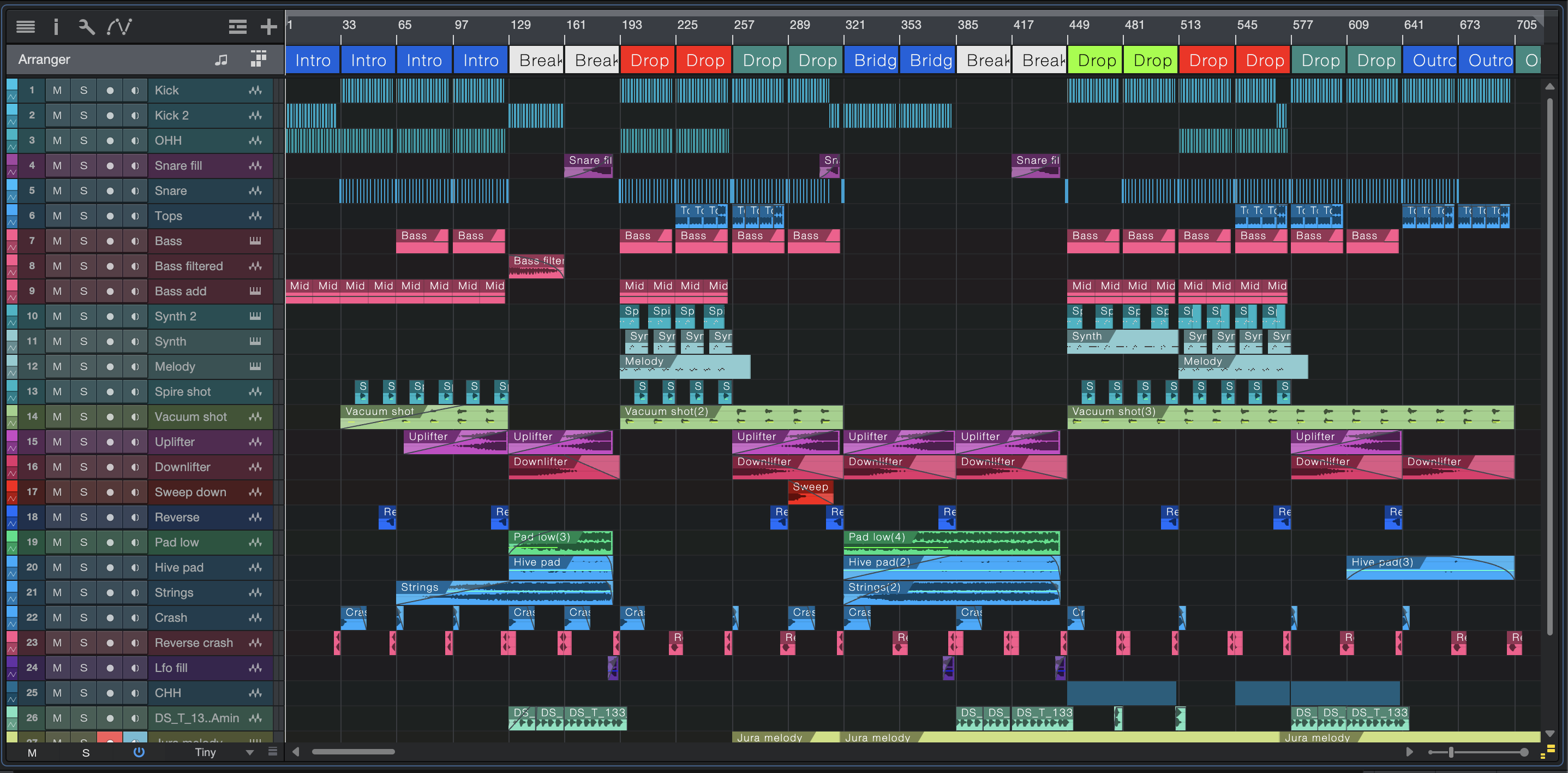Viewport: 1568px width, 773px height.
Task: Click the add tracks plus icon
Action: [268, 26]
